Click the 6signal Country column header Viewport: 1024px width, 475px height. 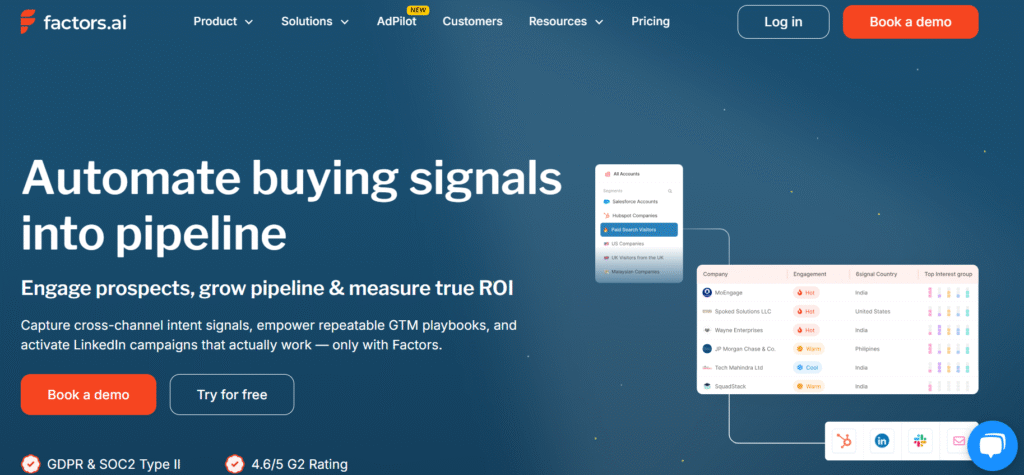876,274
